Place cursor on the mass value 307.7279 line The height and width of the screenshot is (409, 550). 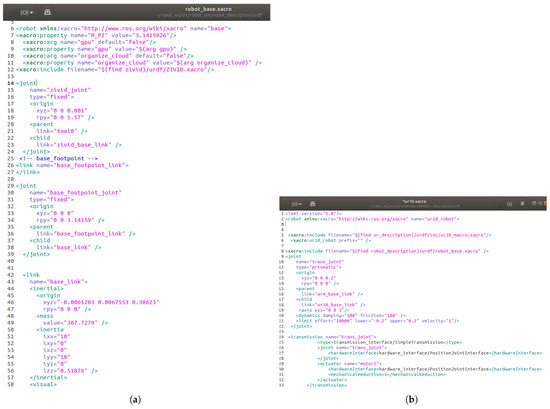click(x=75, y=323)
